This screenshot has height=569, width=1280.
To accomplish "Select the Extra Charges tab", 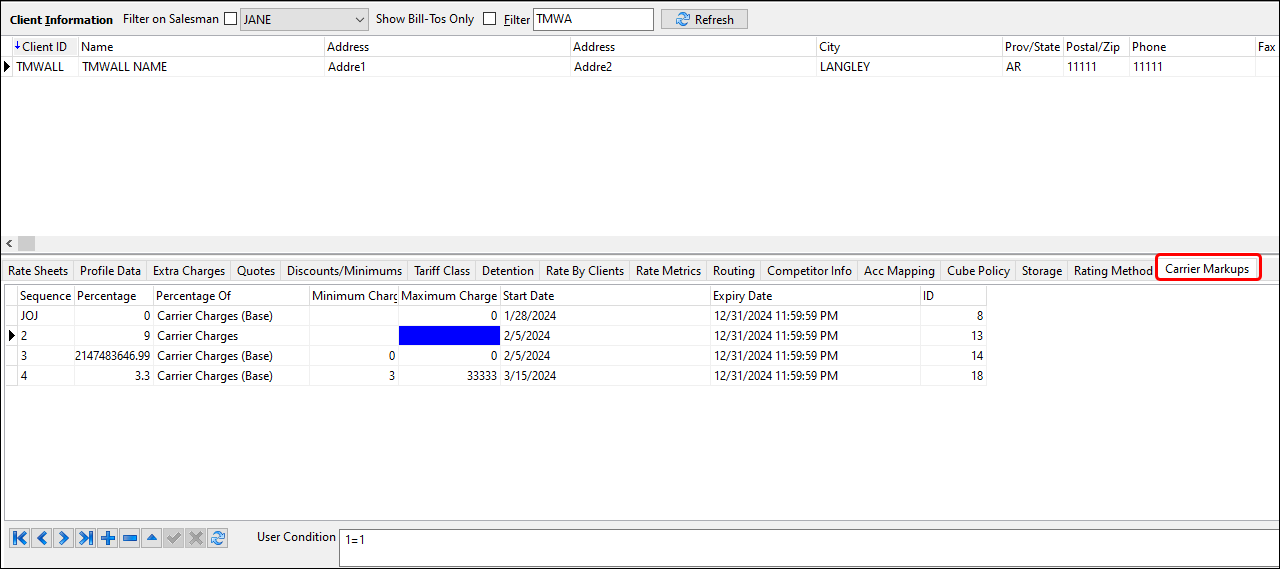I will click(x=189, y=271).
